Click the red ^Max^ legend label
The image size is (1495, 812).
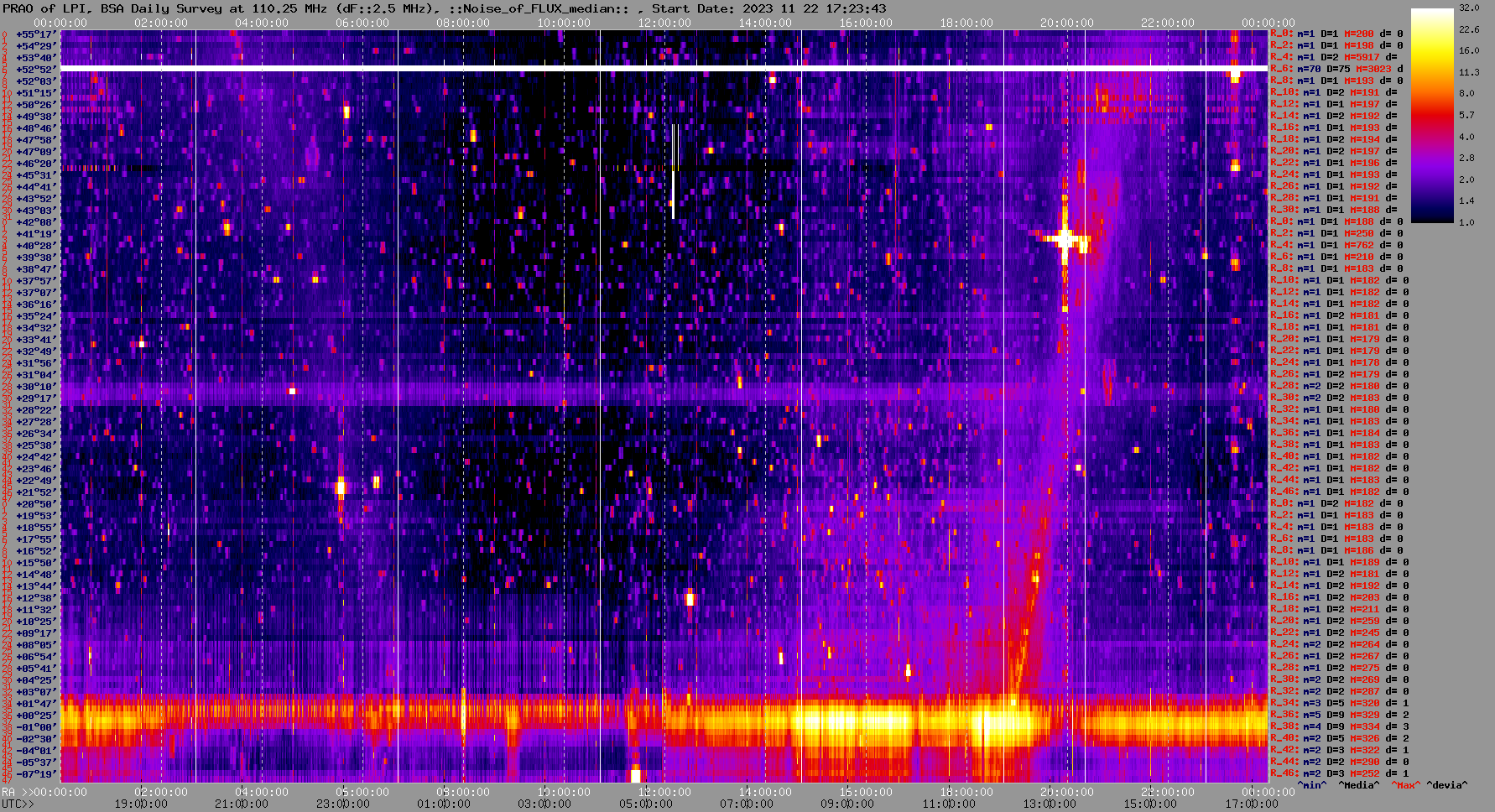pos(1405,785)
